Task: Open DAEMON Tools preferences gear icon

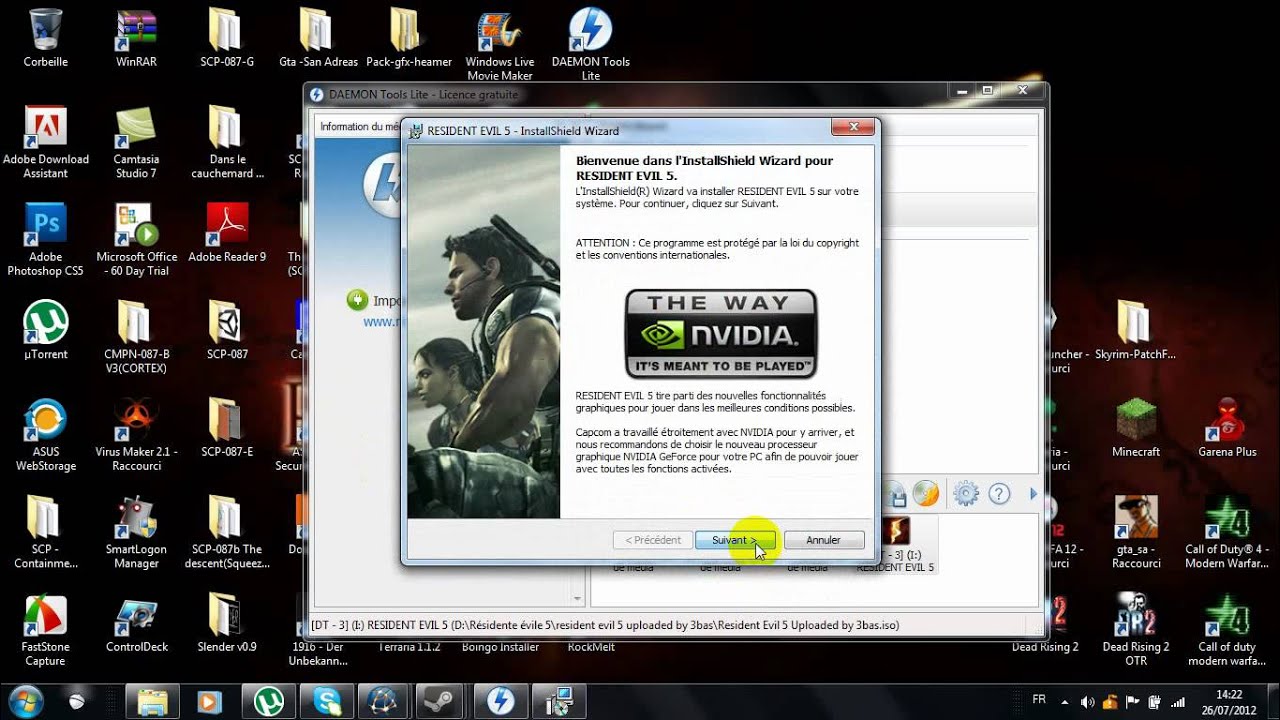Action: (x=965, y=493)
